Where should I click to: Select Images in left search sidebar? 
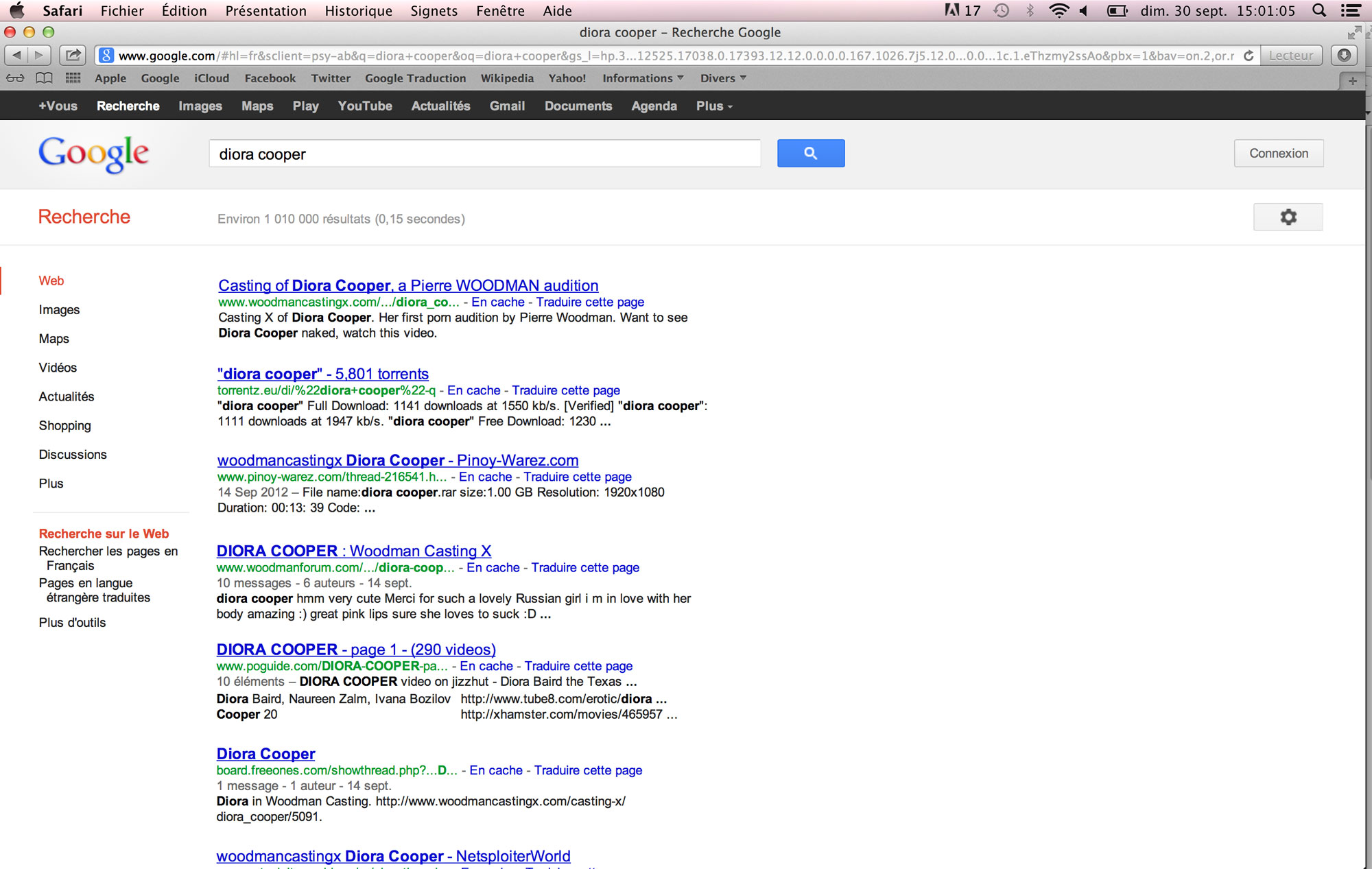pyautogui.click(x=59, y=310)
